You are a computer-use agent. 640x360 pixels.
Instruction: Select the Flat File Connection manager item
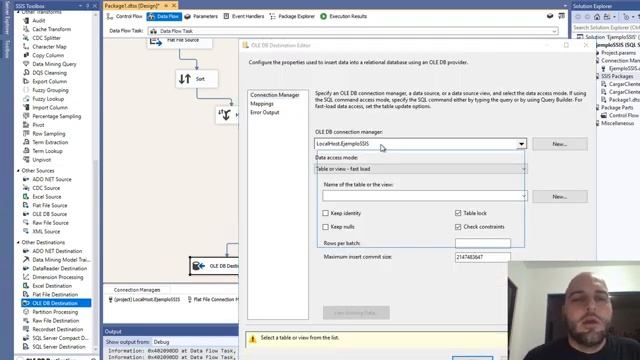213,300
